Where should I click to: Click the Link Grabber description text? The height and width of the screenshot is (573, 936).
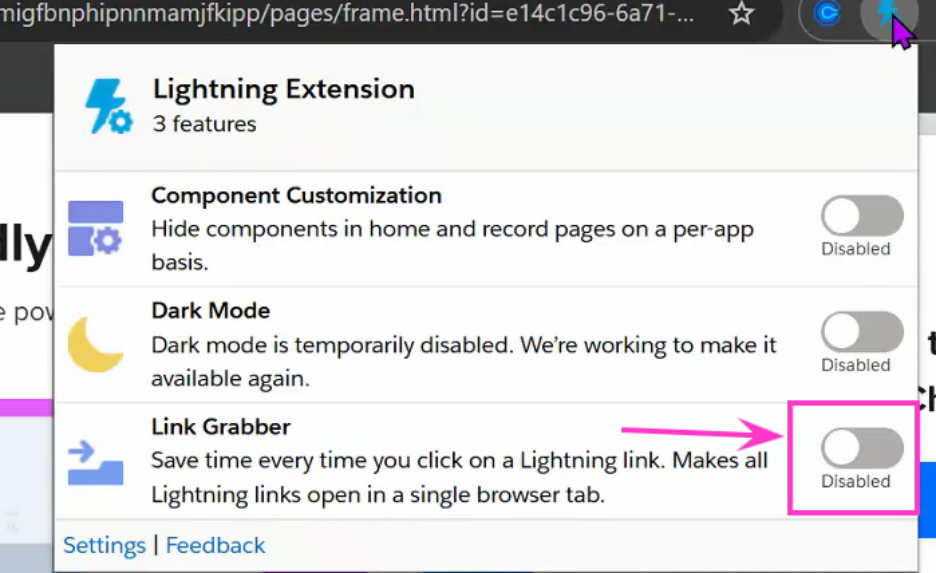(x=459, y=478)
